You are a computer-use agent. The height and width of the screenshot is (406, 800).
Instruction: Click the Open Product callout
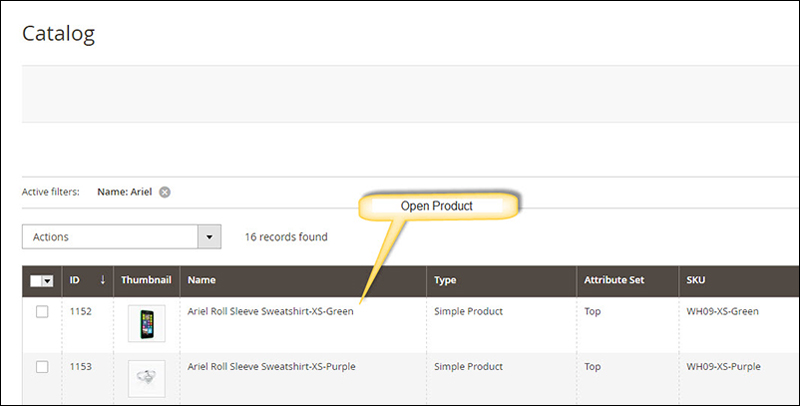(x=437, y=206)
